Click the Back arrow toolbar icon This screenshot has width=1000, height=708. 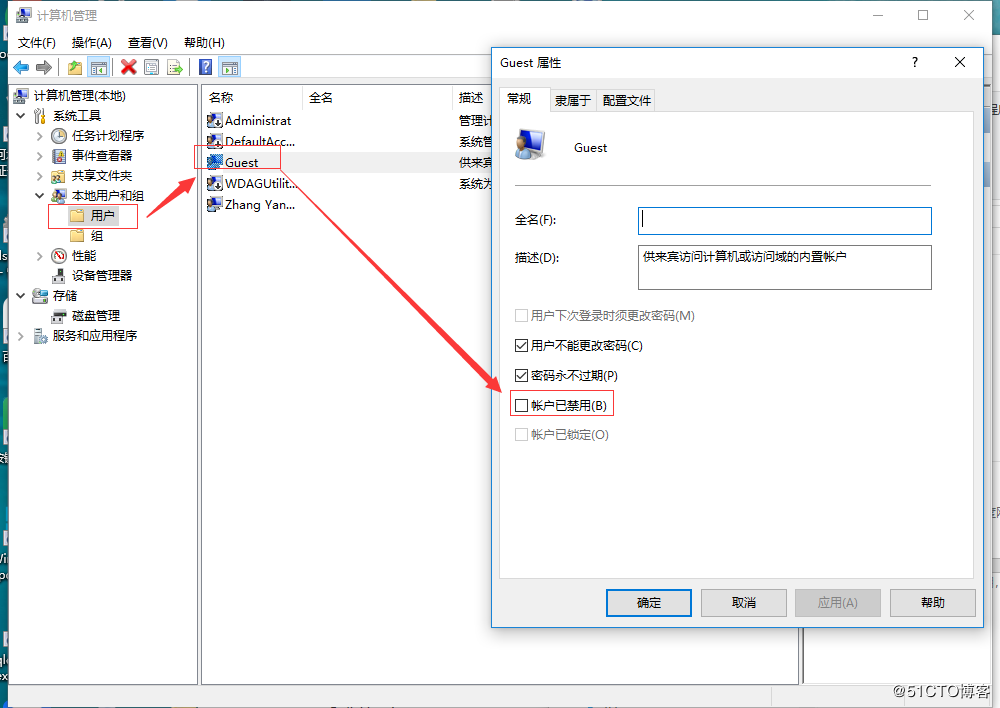point(21,67)
